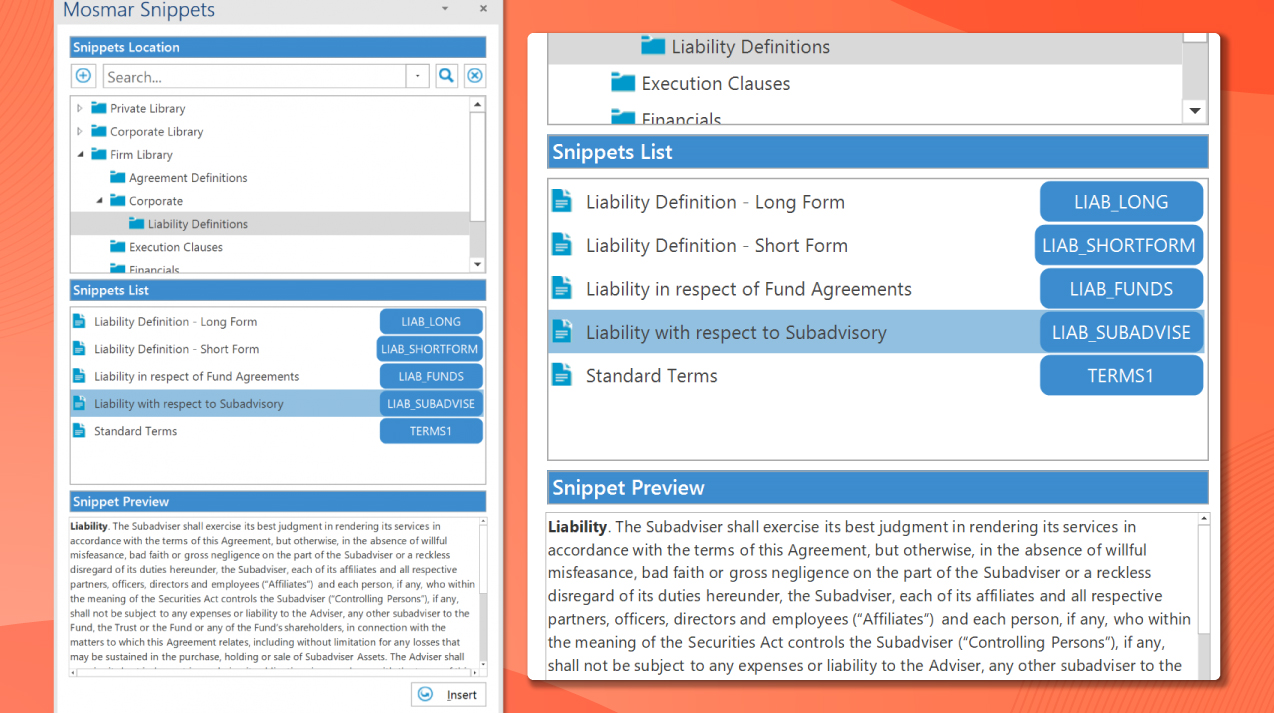Screen dimensions: 1274x713
Task: Click the add new snippet plus icon
Action: 83,76
